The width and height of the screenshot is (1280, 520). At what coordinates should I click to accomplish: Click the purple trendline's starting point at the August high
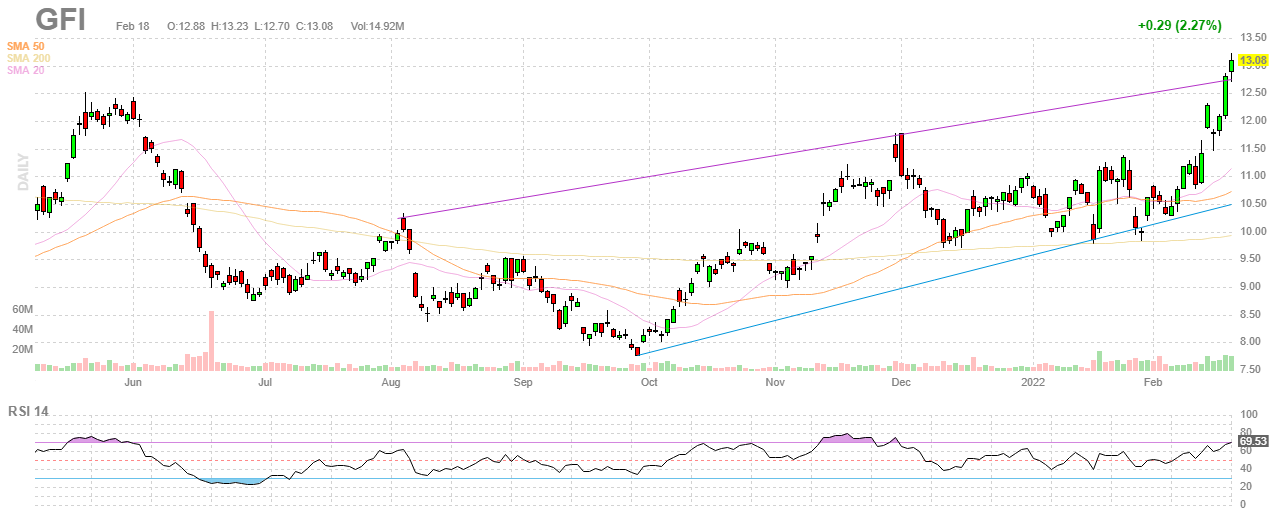(403, 218)
